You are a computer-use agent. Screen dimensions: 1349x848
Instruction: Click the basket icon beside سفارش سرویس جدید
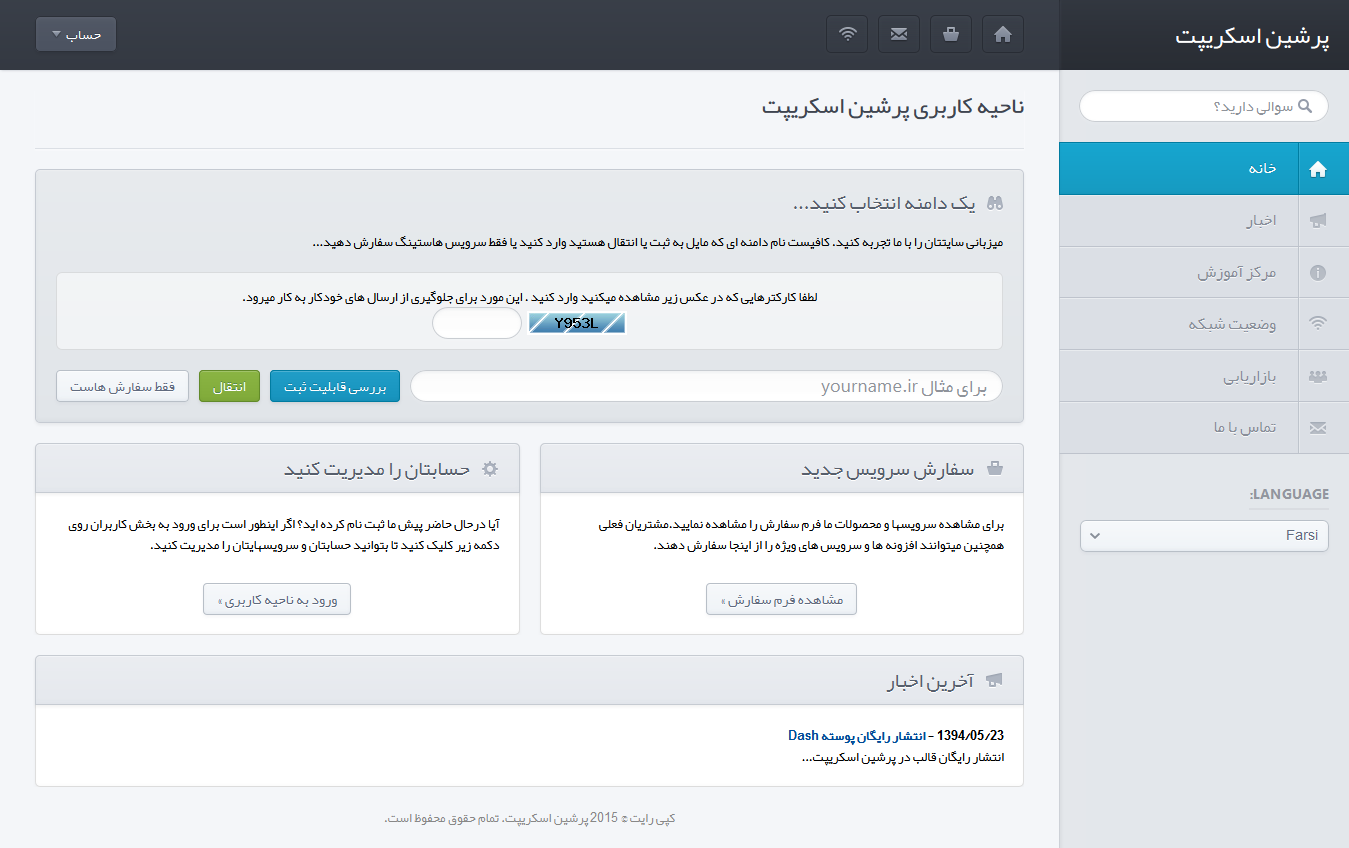tap(994, 468)
